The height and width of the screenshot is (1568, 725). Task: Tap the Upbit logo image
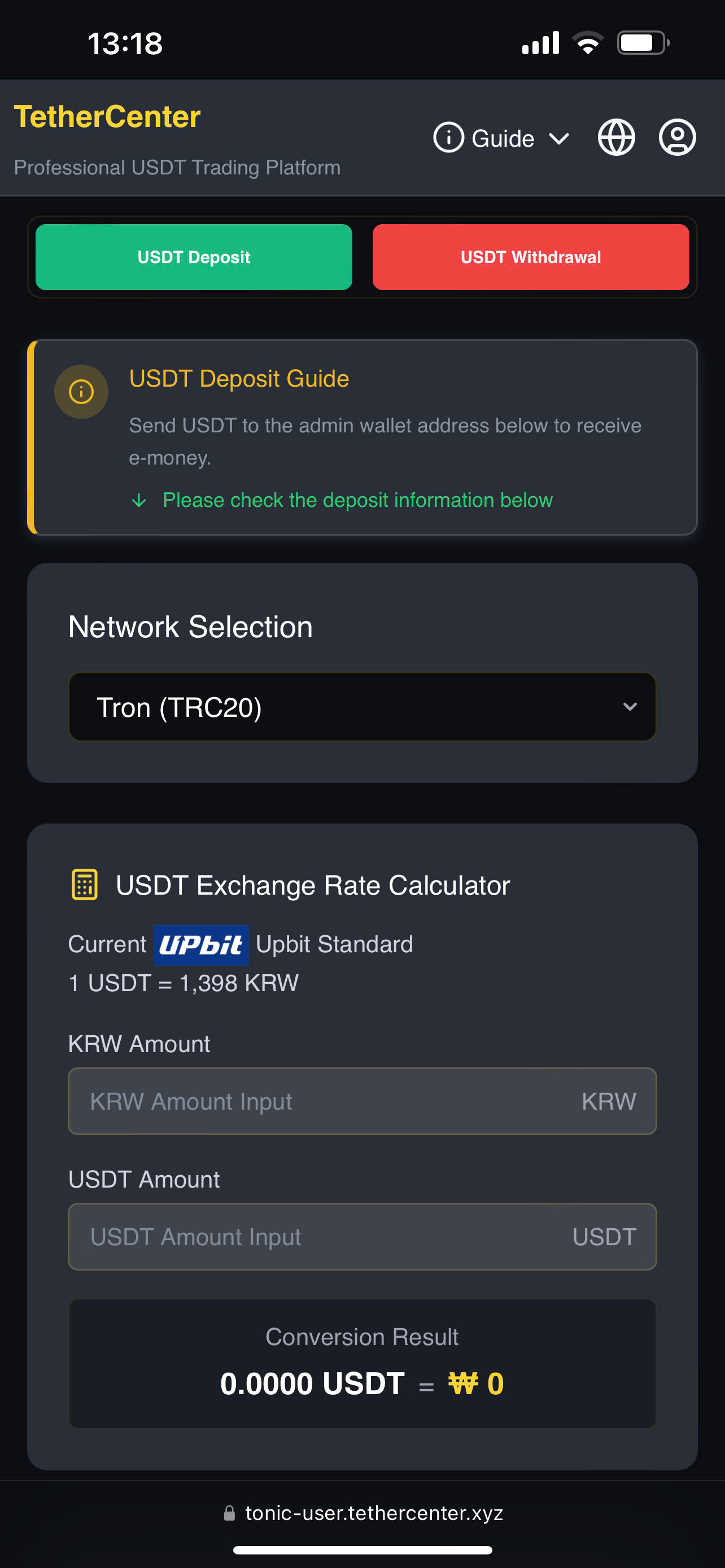click(201, 945)
